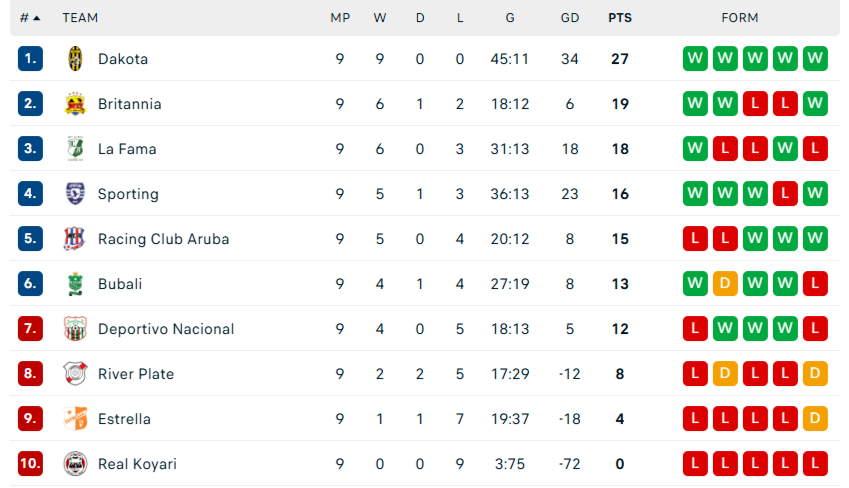Click the Racing Club Aruba crest
This screenshot has width=849, height=488.
point(75,239)
